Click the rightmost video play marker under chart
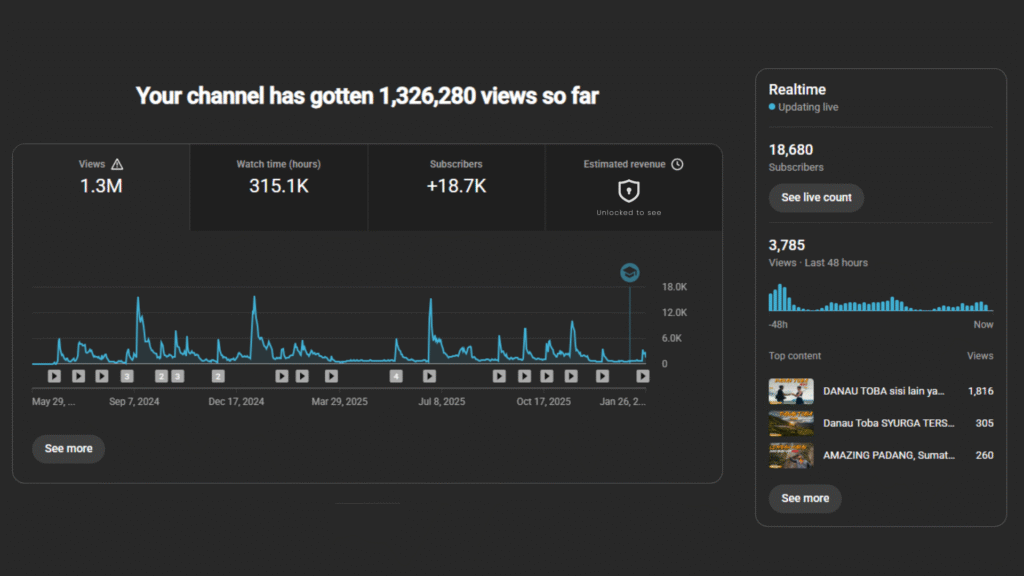 pyautogui.click(x=643, y=376)
